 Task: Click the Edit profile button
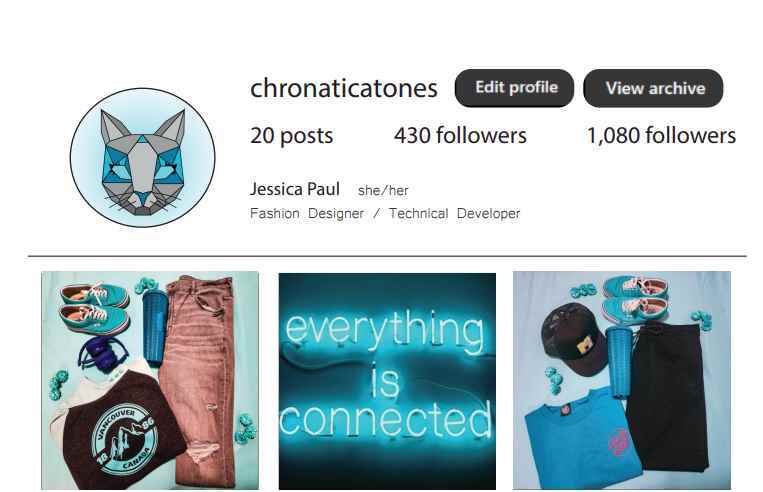(514, 88)
